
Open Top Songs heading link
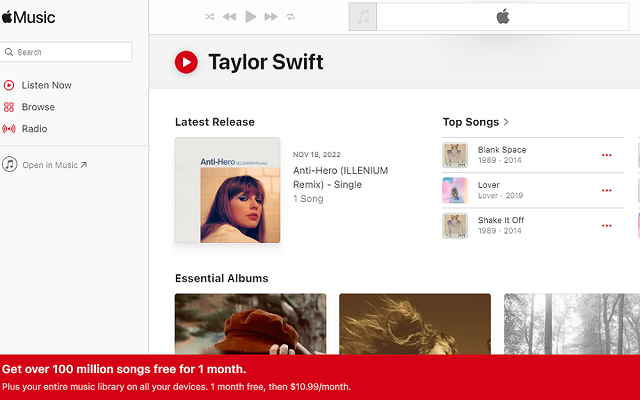pyautogui.click(x=471, y=122)
